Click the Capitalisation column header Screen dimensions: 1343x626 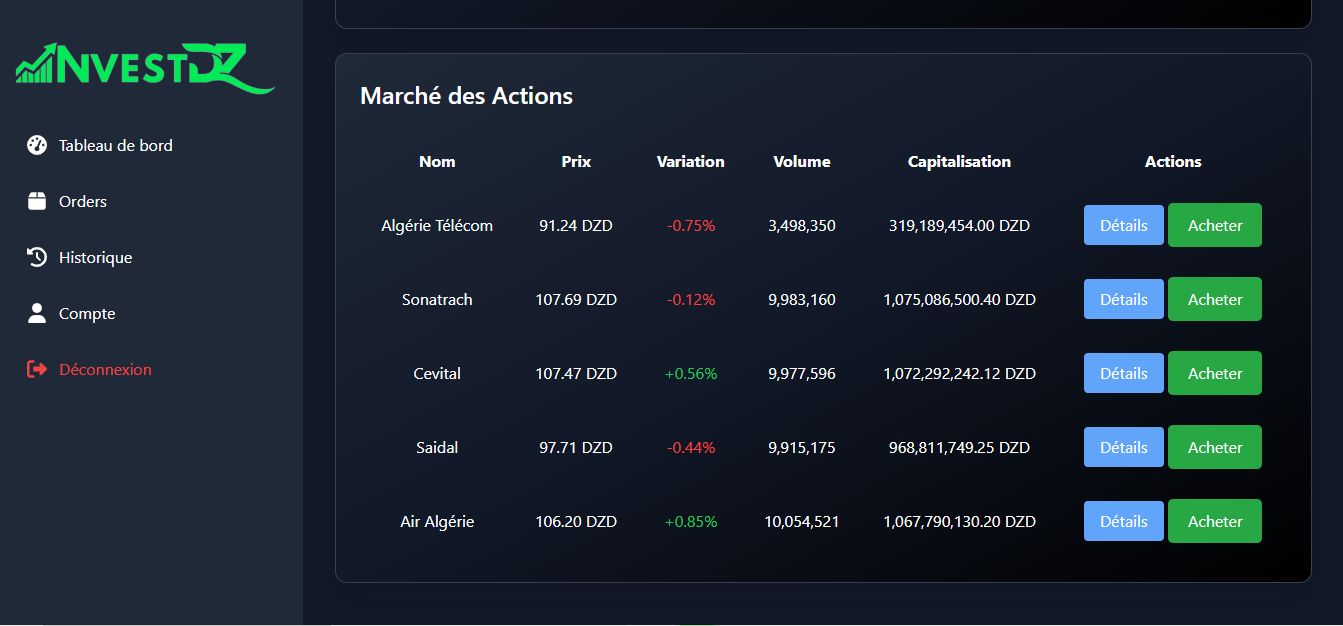960,161
